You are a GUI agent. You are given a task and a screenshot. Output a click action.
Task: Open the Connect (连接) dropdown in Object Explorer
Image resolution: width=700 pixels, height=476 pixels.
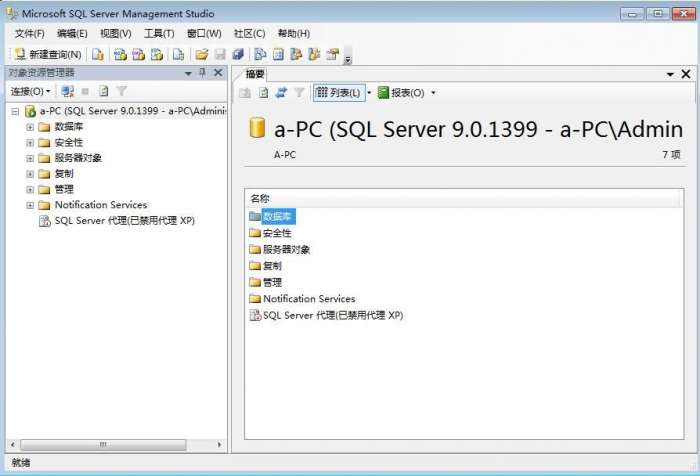coord(30,92)
